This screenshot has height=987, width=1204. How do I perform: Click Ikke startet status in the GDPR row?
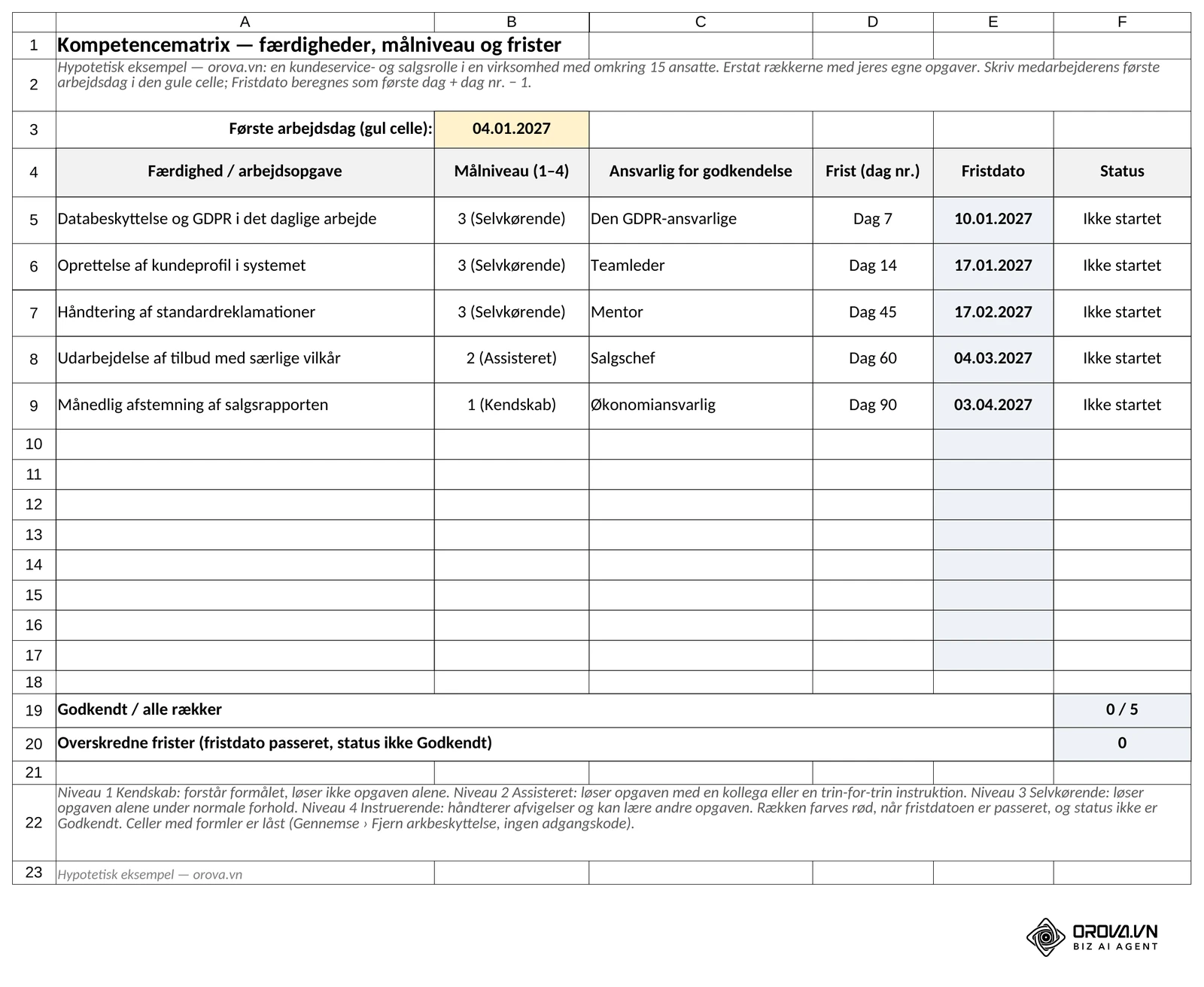point(1122,220)
